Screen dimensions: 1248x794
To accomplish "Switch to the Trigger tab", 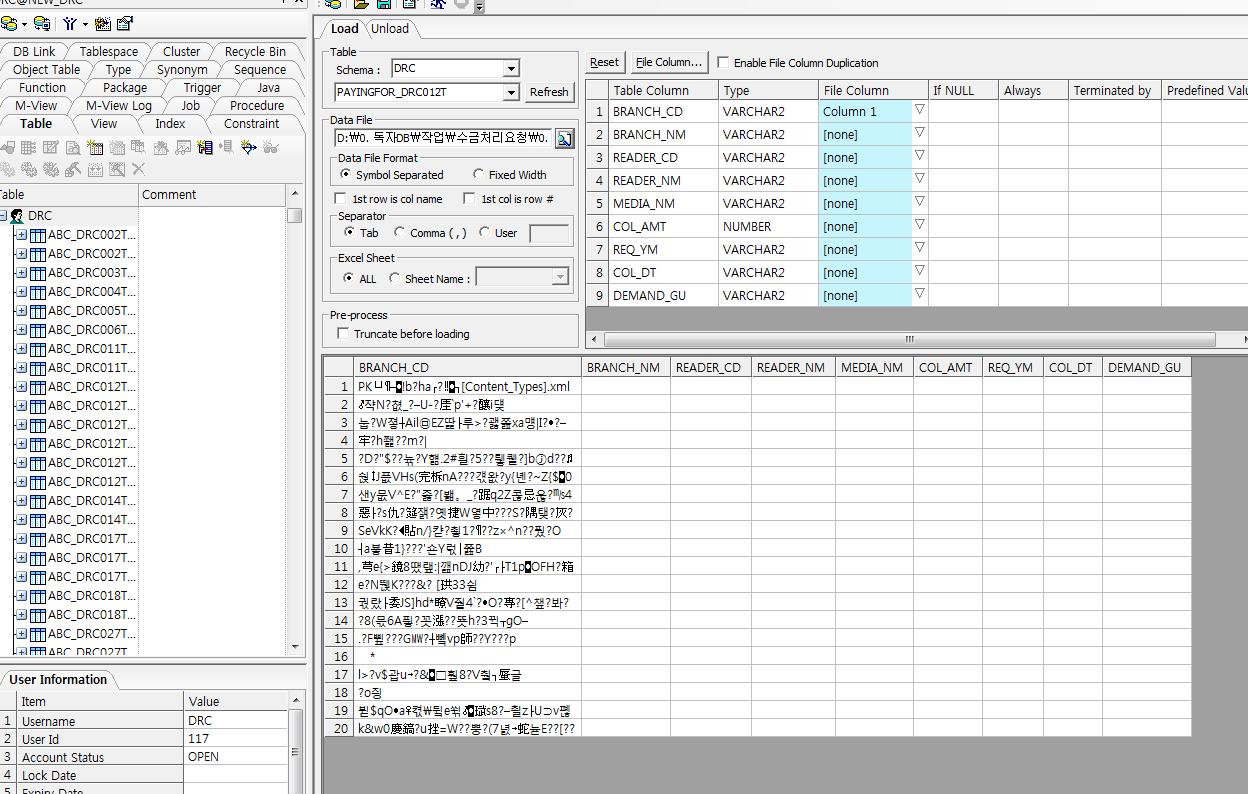I will pyautogui.click(x=203, y=88).
